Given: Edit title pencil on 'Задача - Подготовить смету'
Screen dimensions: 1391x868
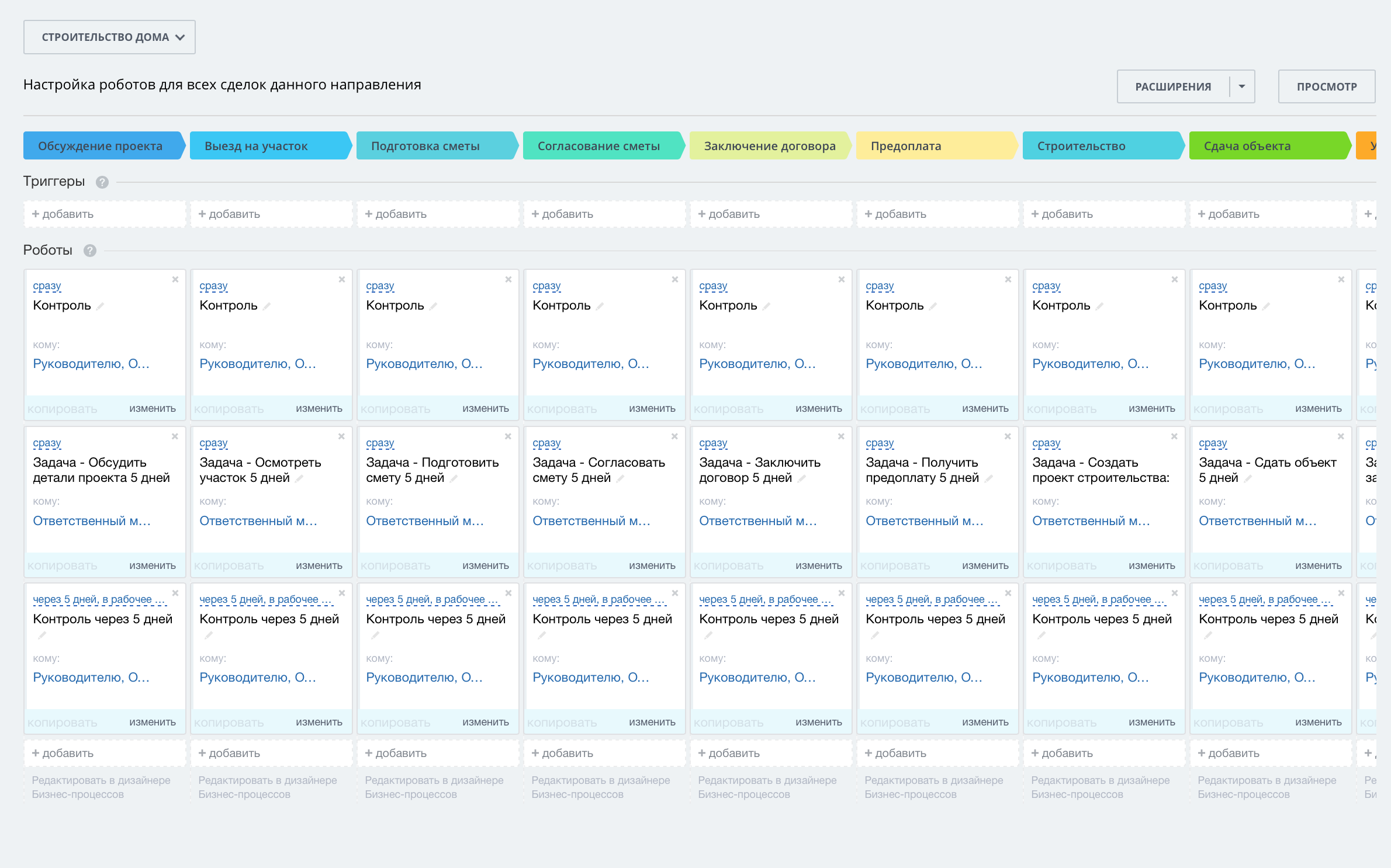Looking at the screenshot, I should (454, 478).
